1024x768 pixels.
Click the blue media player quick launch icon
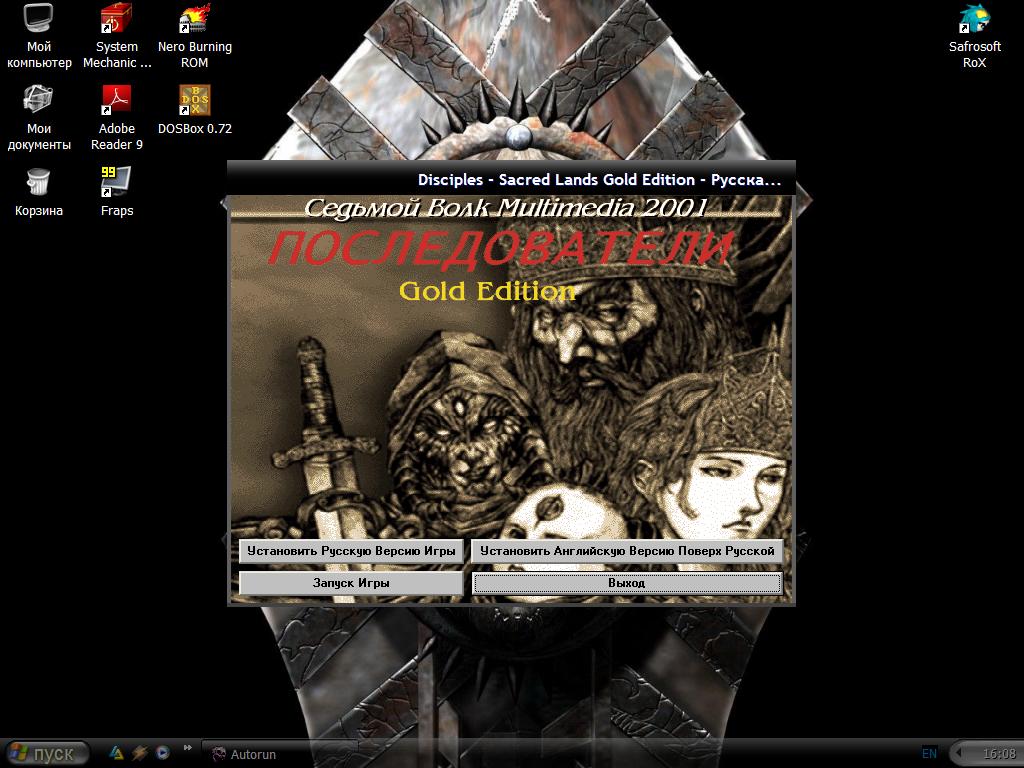coord(163,753)
